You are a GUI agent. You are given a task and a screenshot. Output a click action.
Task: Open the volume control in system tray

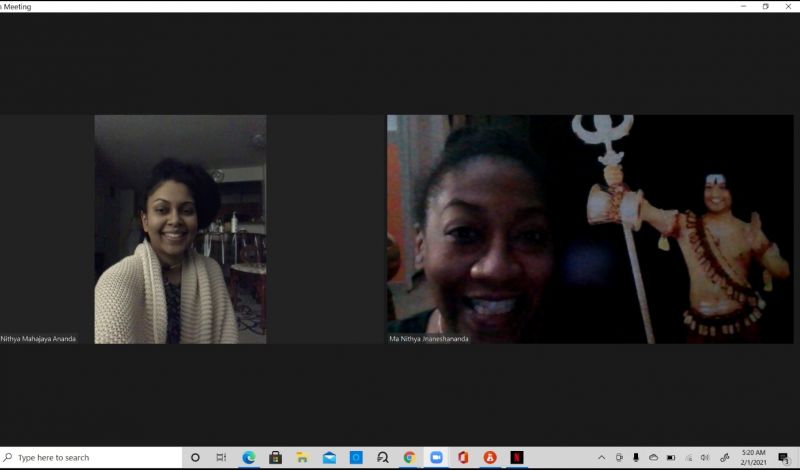705,457
